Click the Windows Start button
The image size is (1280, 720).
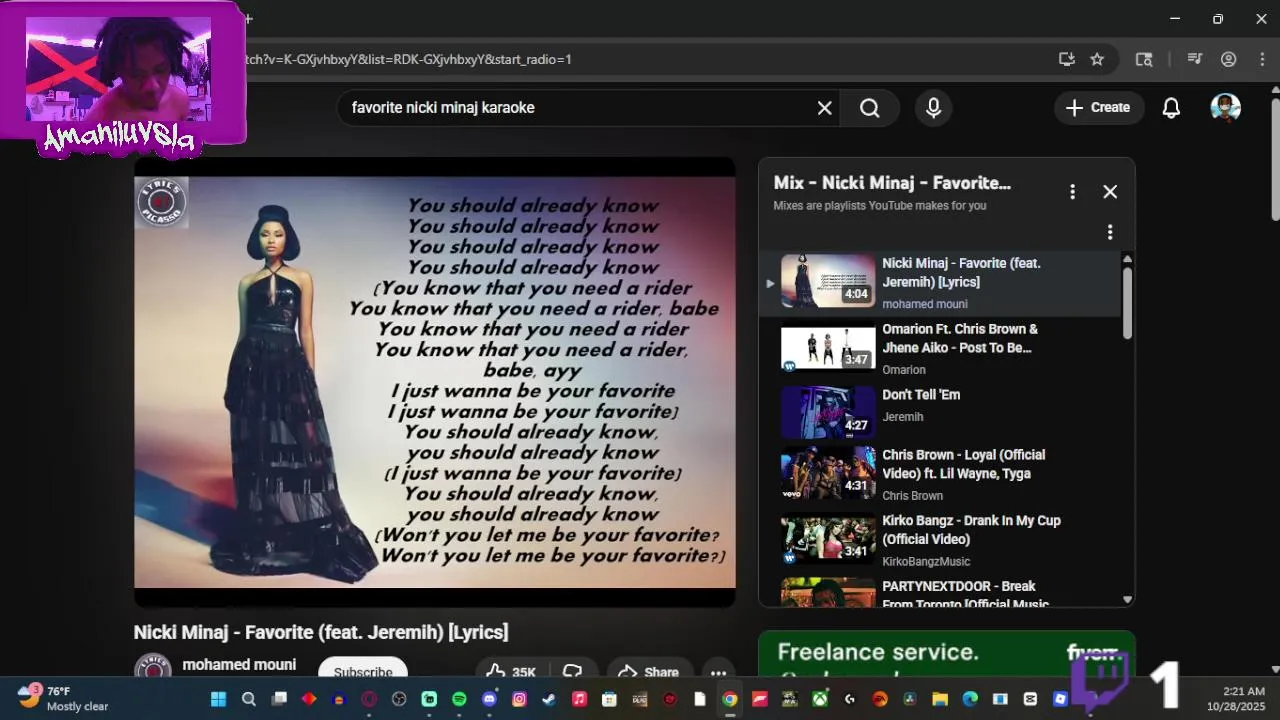click(x=218, y=699)
